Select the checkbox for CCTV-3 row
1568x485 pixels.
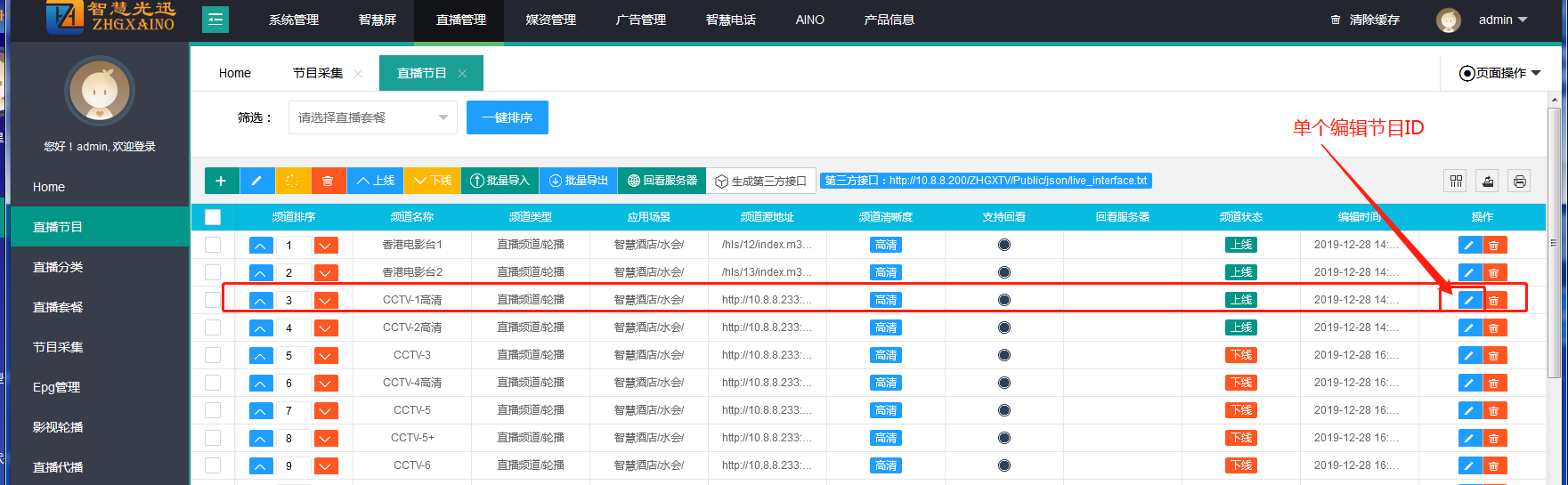[x=213, y=355]
